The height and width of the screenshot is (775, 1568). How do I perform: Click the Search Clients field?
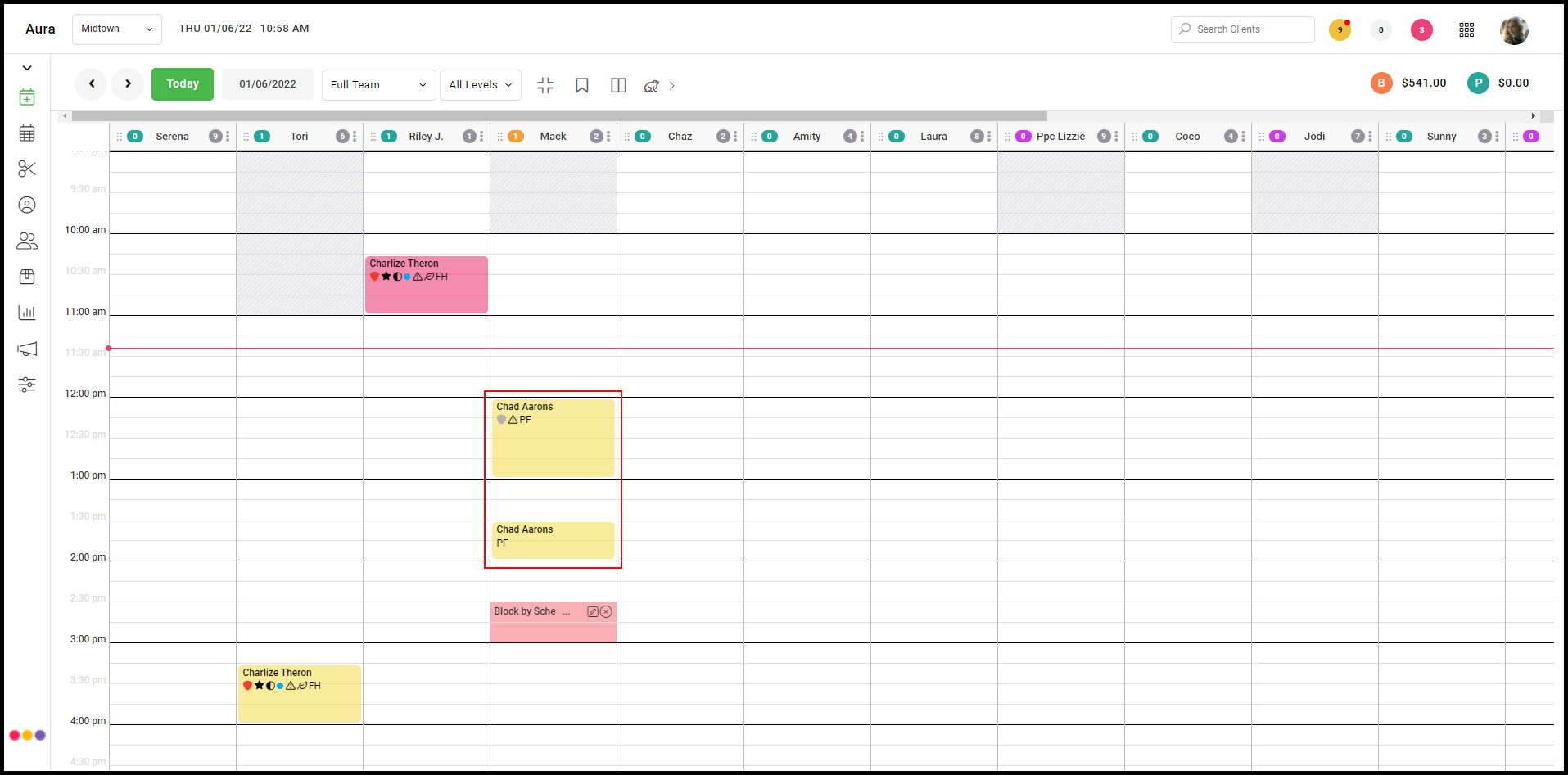pos(1243,29)
